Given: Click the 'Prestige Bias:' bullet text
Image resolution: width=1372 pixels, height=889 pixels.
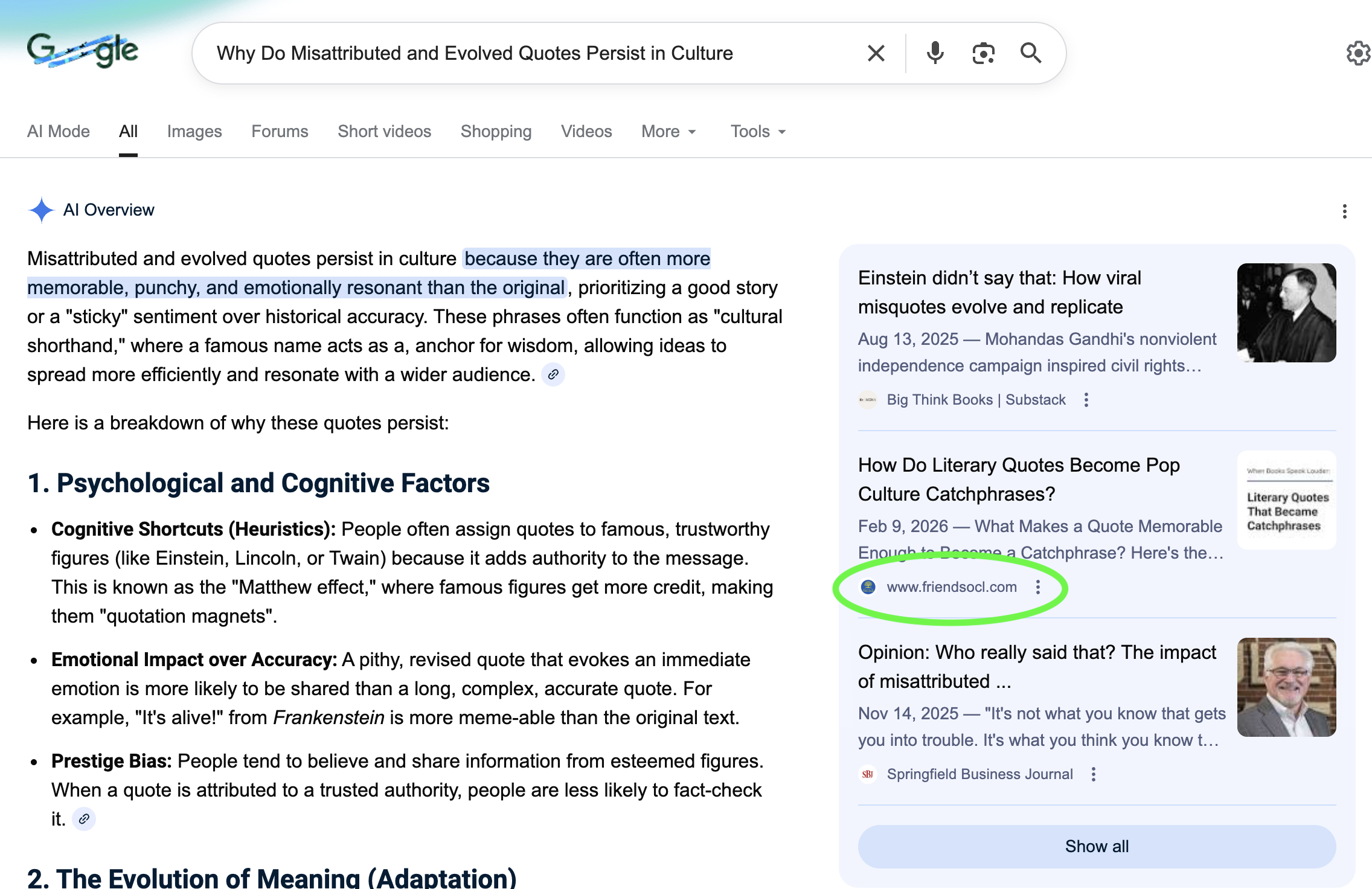Looking at the screenshot, I should point(112,761).
